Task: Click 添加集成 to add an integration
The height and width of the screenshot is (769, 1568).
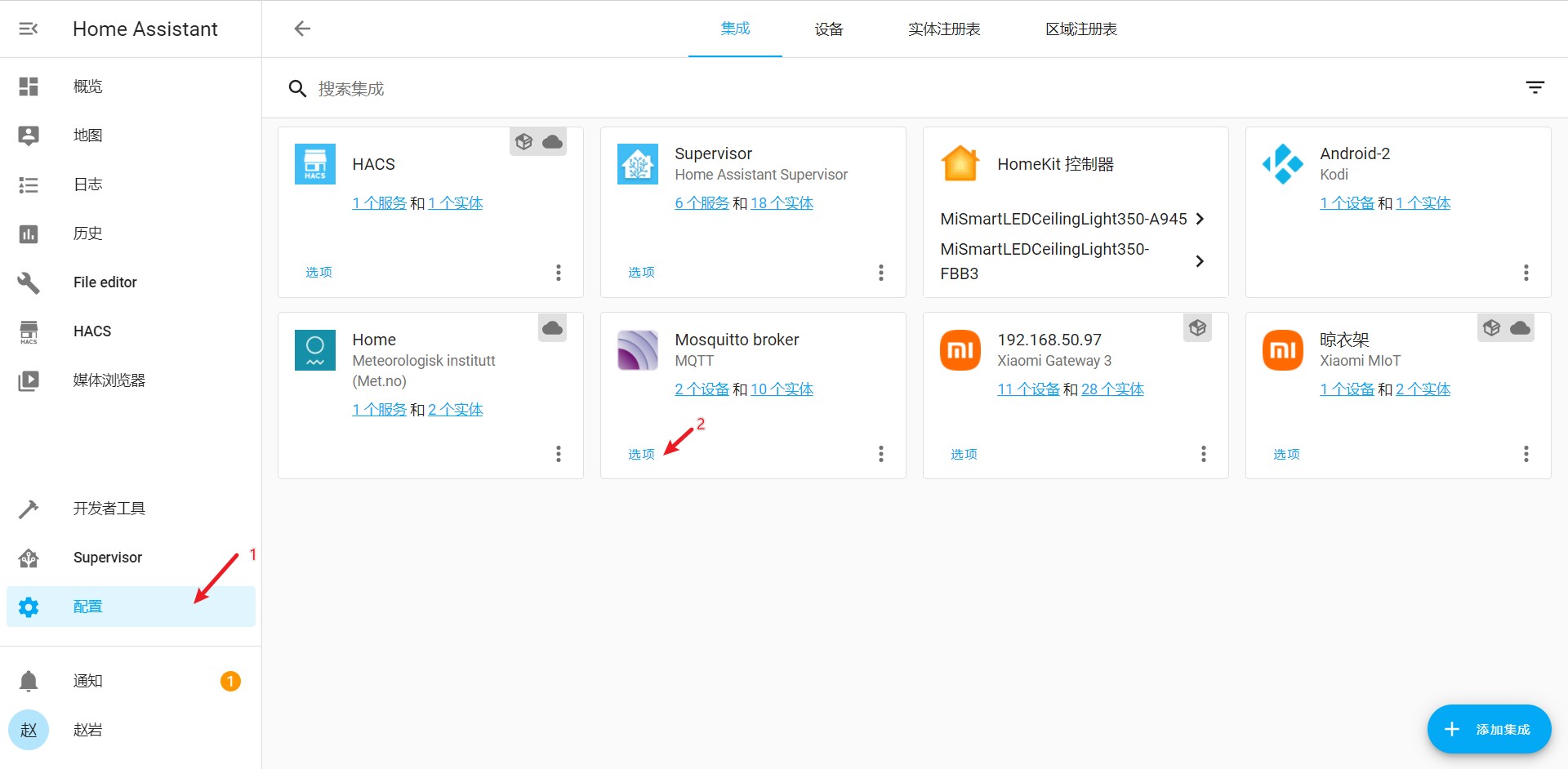Action: (1489, 729)
